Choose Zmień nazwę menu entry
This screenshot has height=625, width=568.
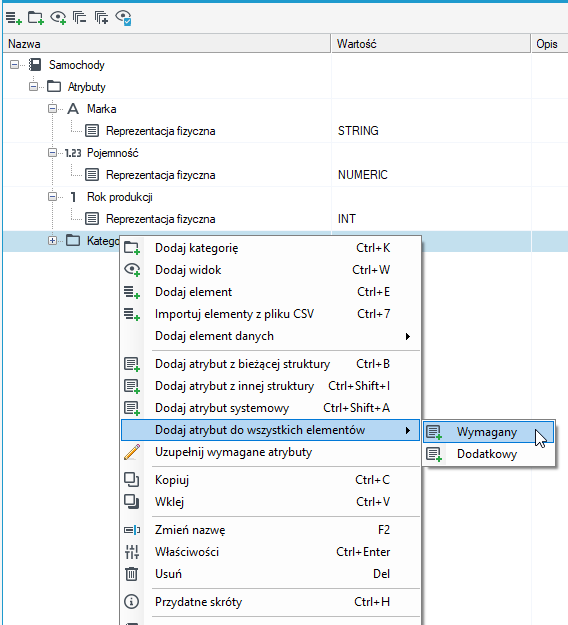coord(271,530)
